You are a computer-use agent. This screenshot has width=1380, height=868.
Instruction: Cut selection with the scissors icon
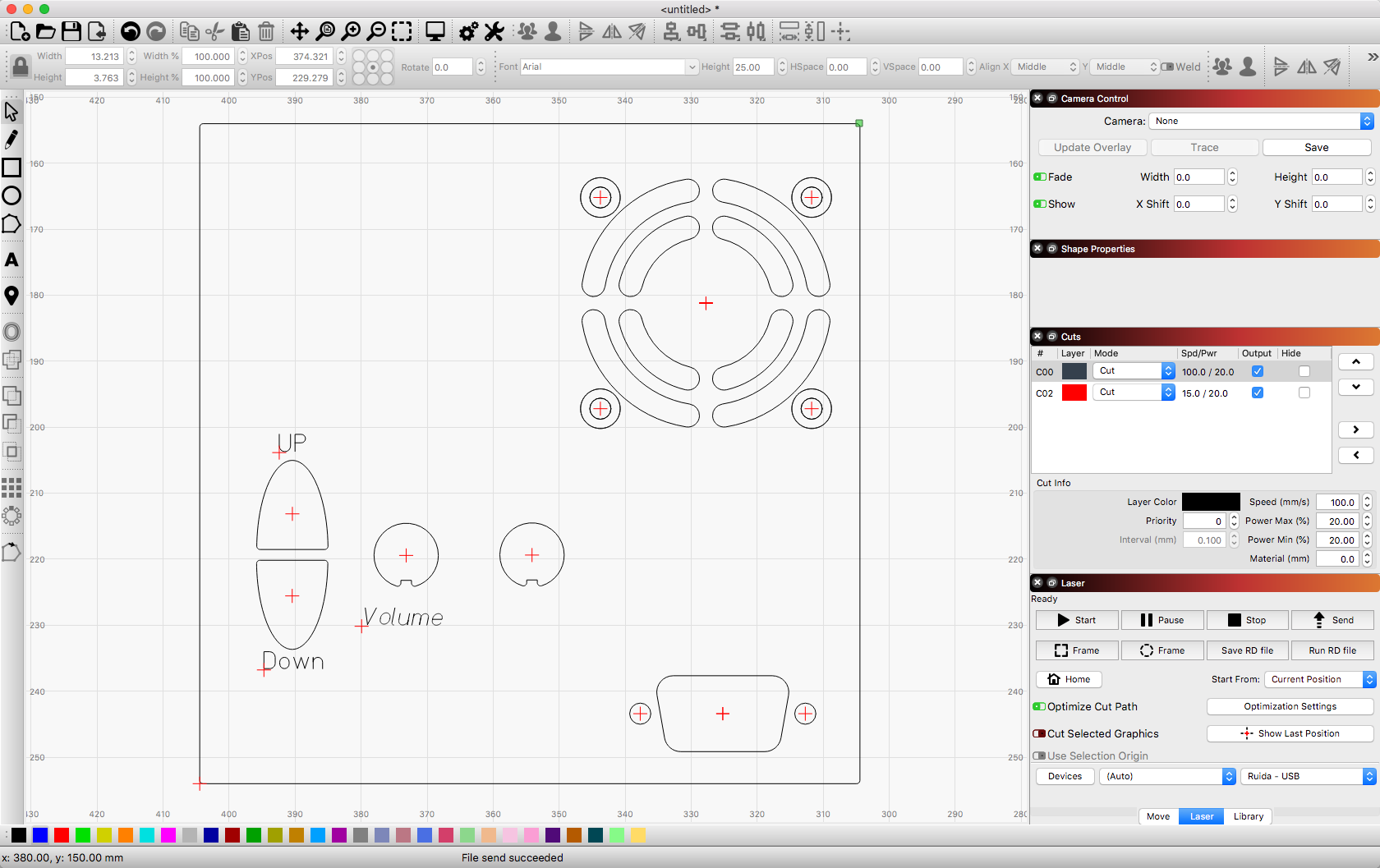[x=214, y=32]
